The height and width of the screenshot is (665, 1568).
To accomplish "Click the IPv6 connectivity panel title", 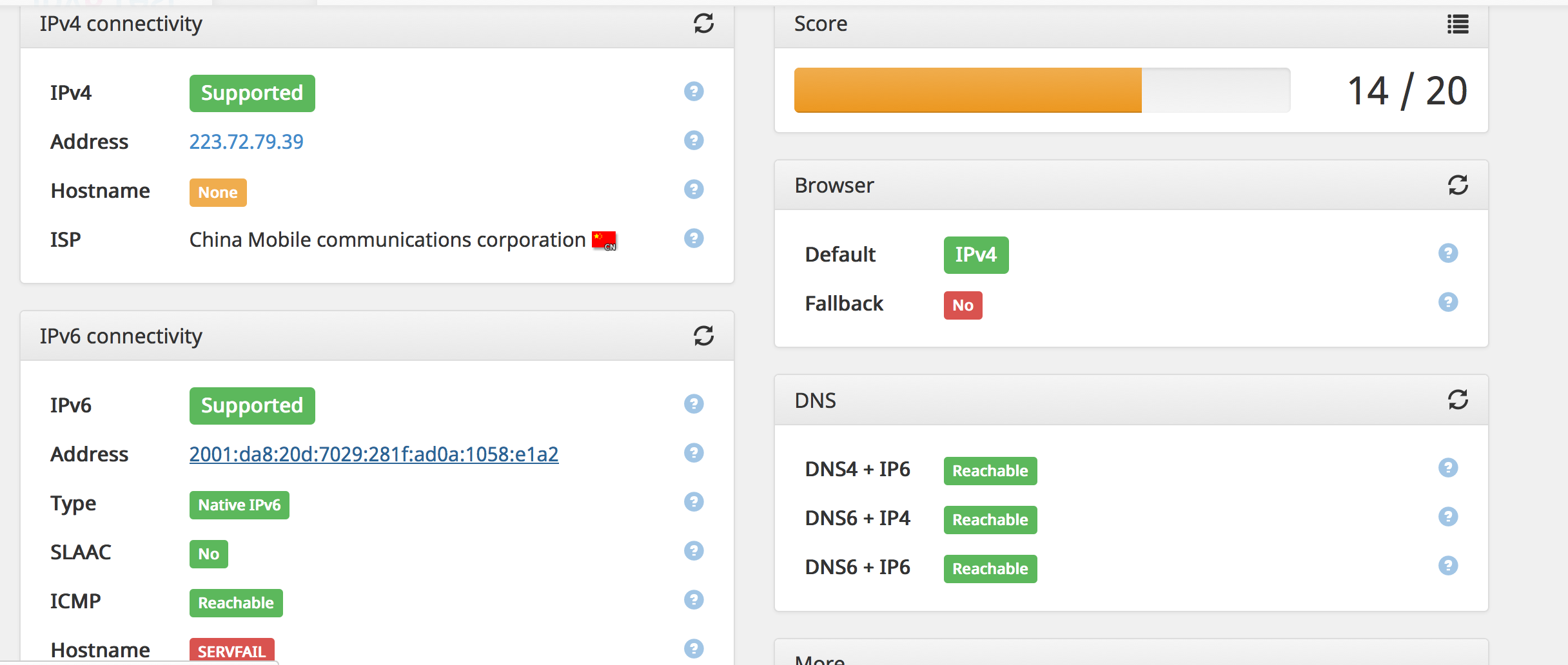I will pos(121,336).
